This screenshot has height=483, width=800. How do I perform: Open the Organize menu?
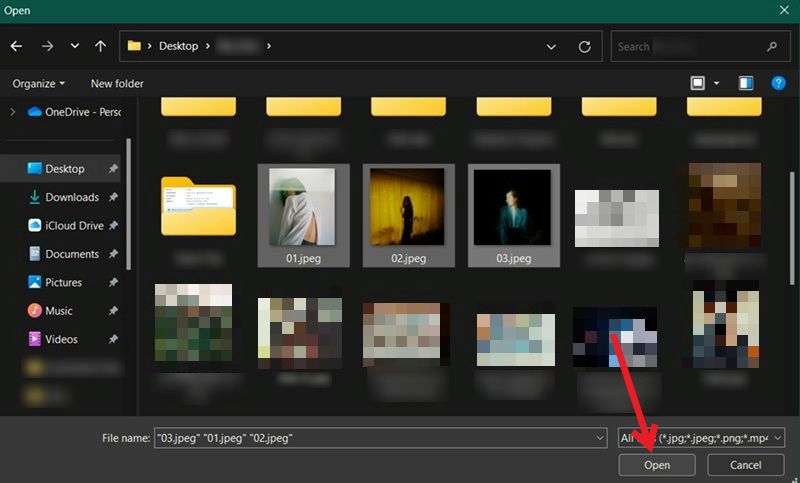[39, 83]
